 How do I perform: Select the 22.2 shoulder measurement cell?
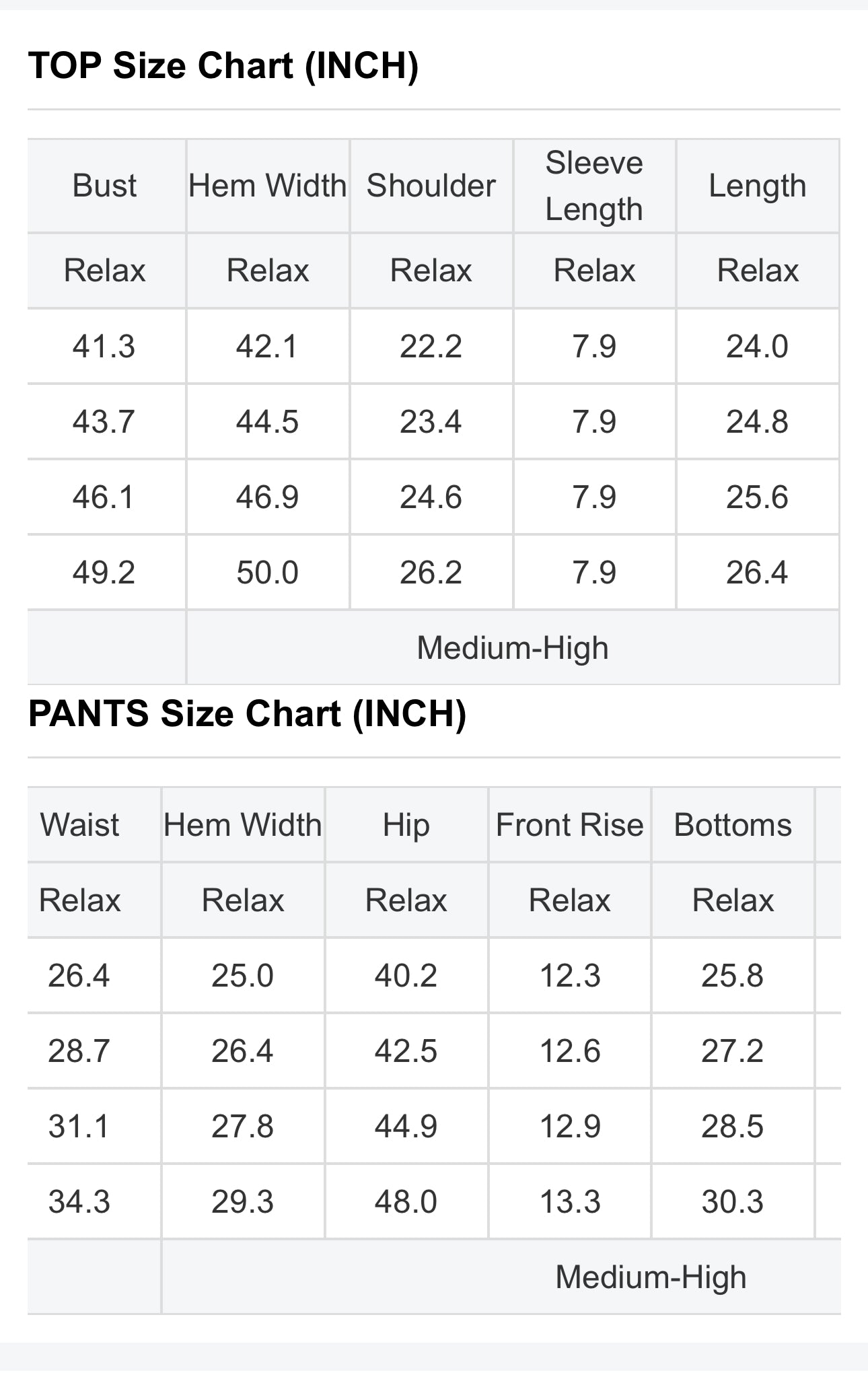(431, 347)
